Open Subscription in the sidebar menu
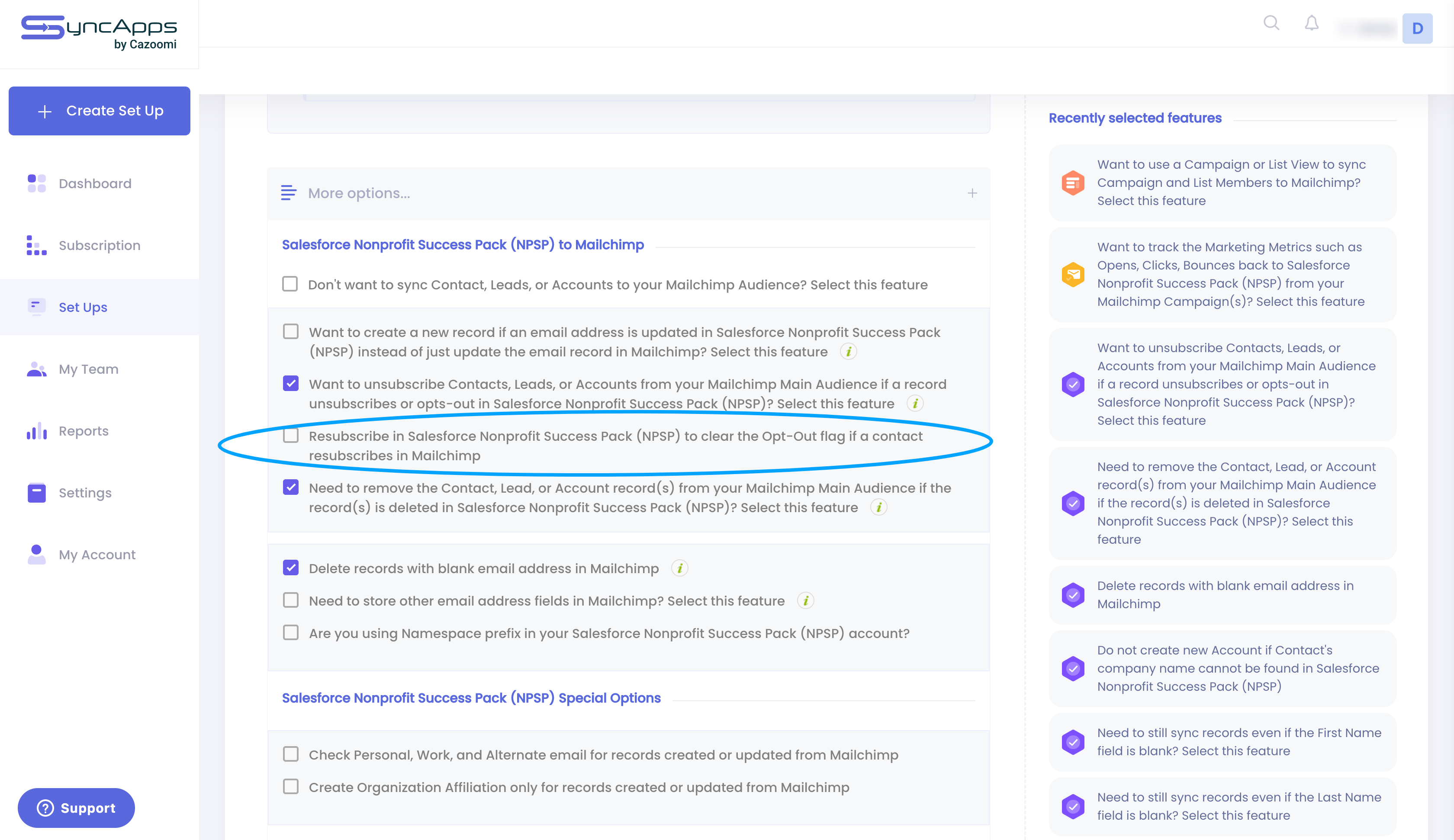 pyautogui.click(x=99, y=245)
